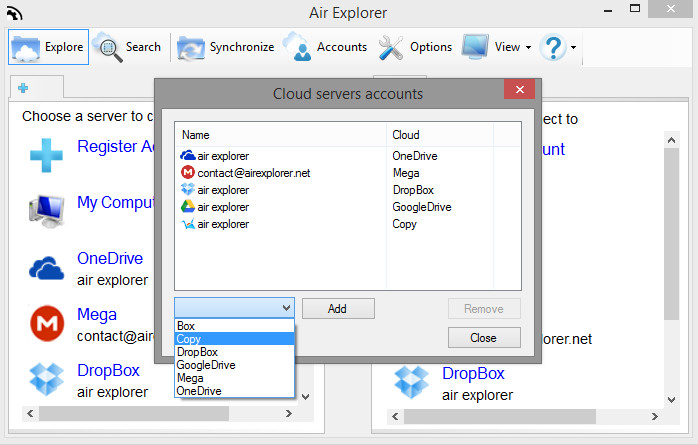Click the Options wrench icon

point(390,48)
